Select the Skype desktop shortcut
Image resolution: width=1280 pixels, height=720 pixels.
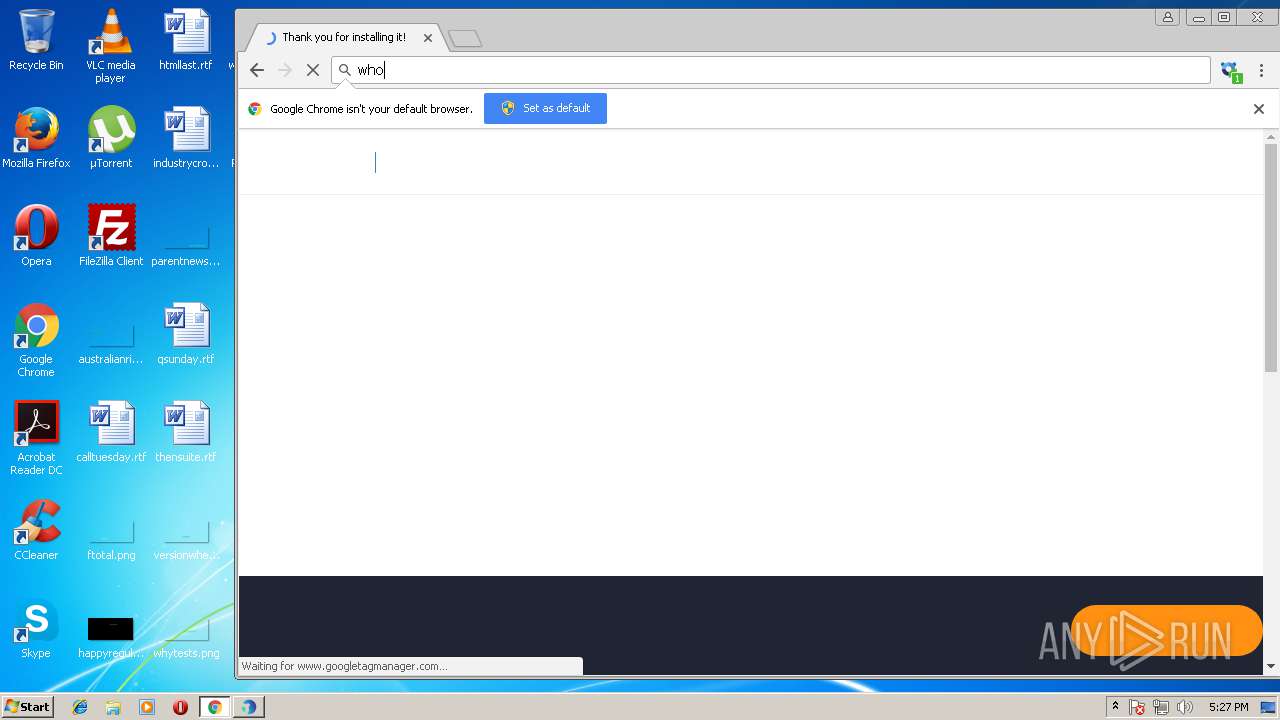(36, 629)
